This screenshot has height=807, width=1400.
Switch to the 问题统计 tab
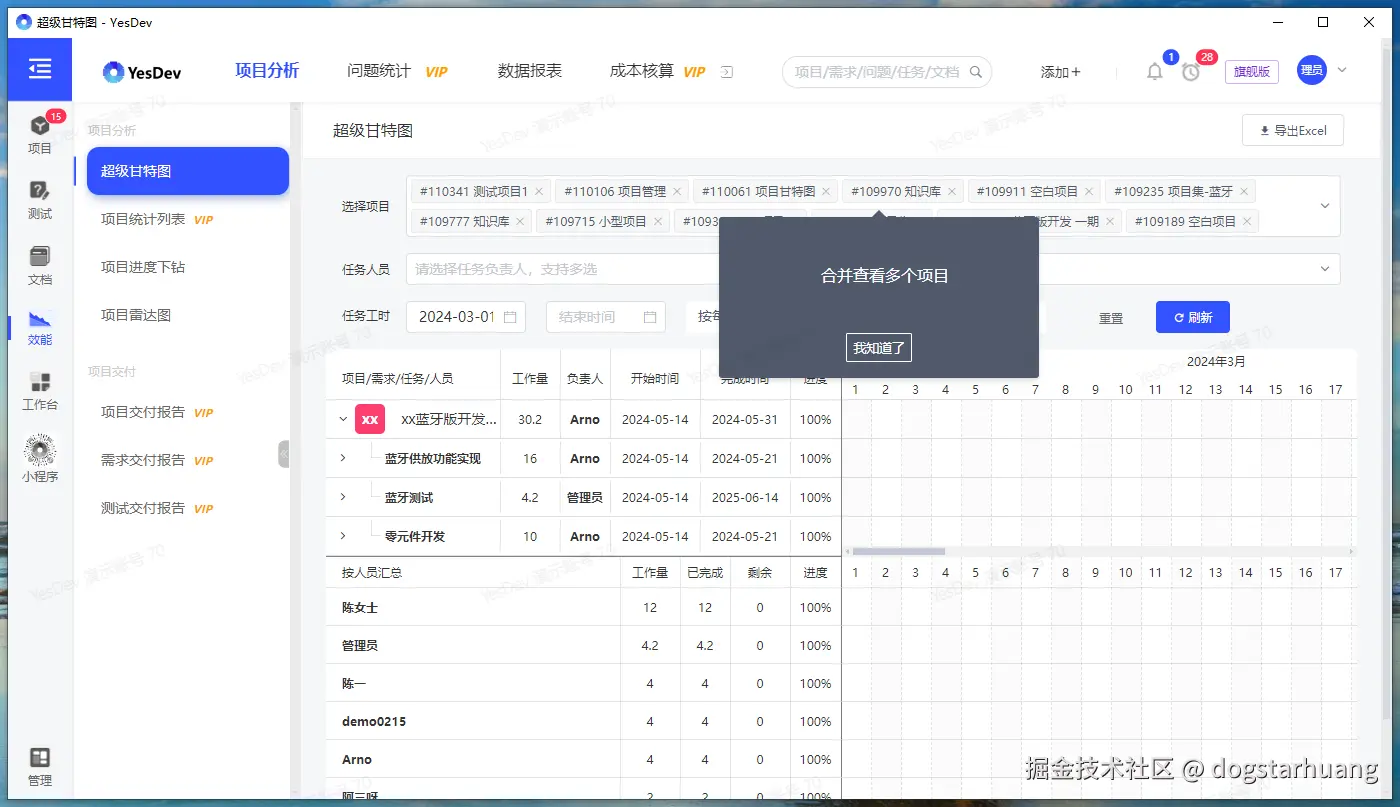tap(379, 71)
